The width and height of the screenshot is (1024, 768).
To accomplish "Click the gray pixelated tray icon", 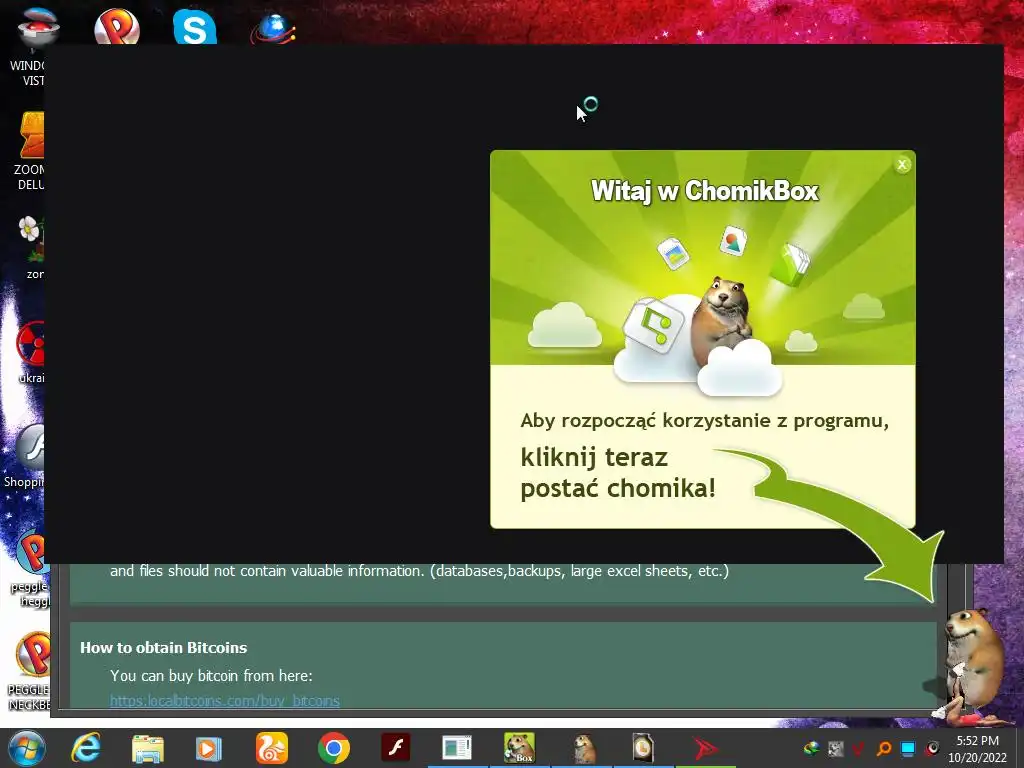I will (836, 748).
